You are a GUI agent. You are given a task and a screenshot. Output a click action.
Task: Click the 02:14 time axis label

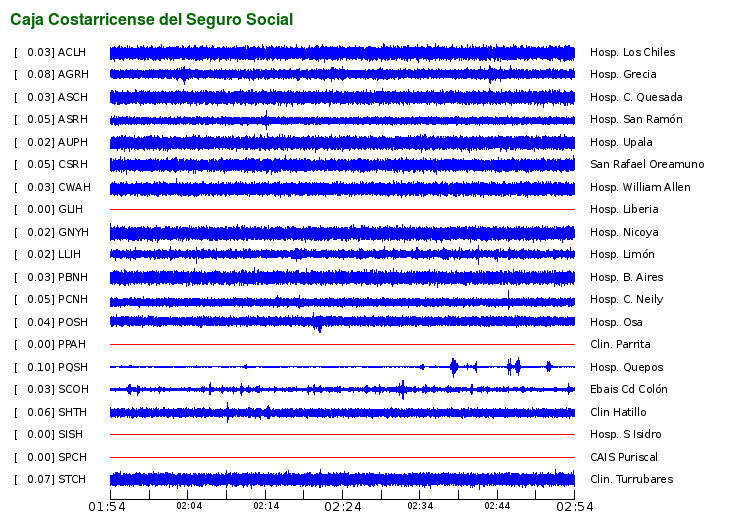(x=266, y=506)
